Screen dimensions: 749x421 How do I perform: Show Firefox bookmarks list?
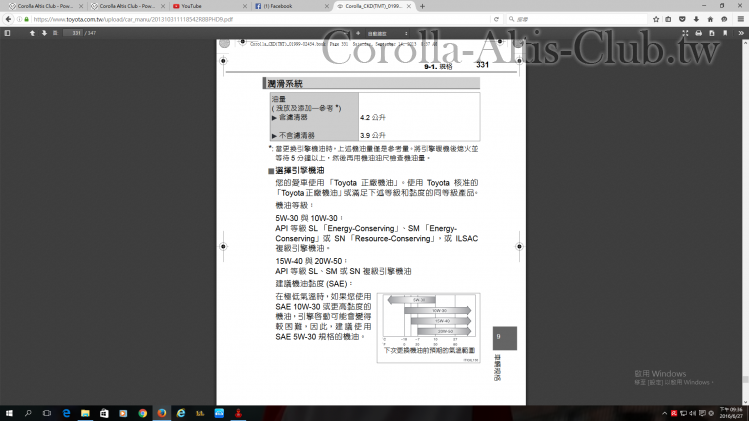coord(668,19)
